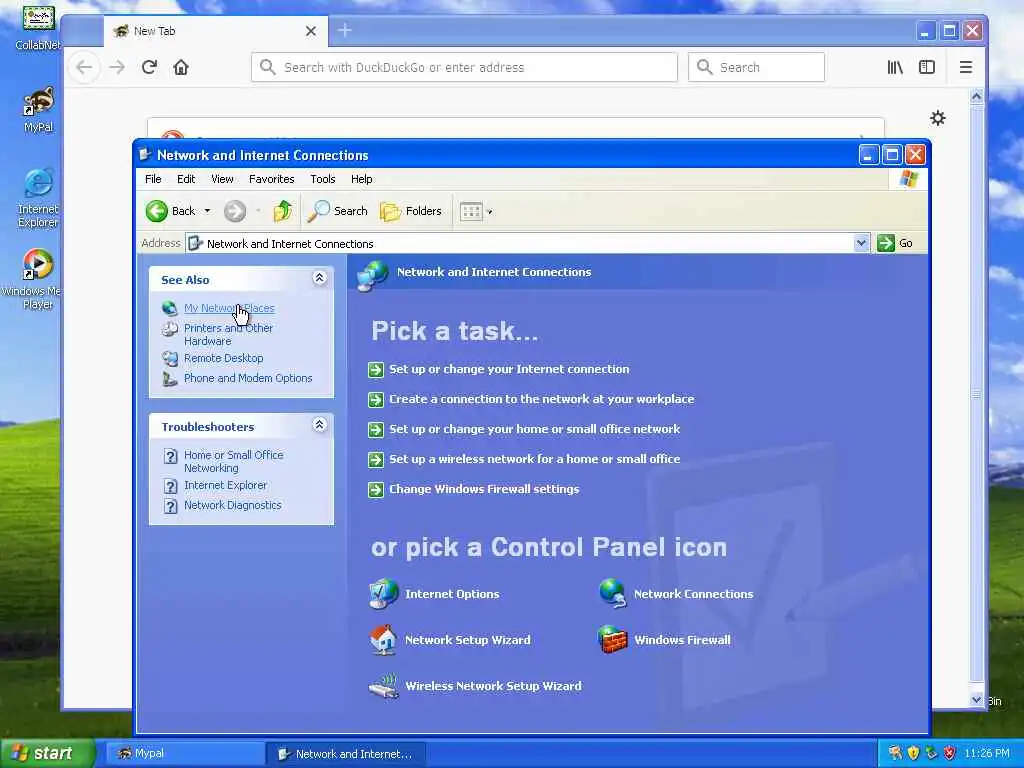Open Remote Desktop link
The image size is (1024, 768).
pos(223,358)
